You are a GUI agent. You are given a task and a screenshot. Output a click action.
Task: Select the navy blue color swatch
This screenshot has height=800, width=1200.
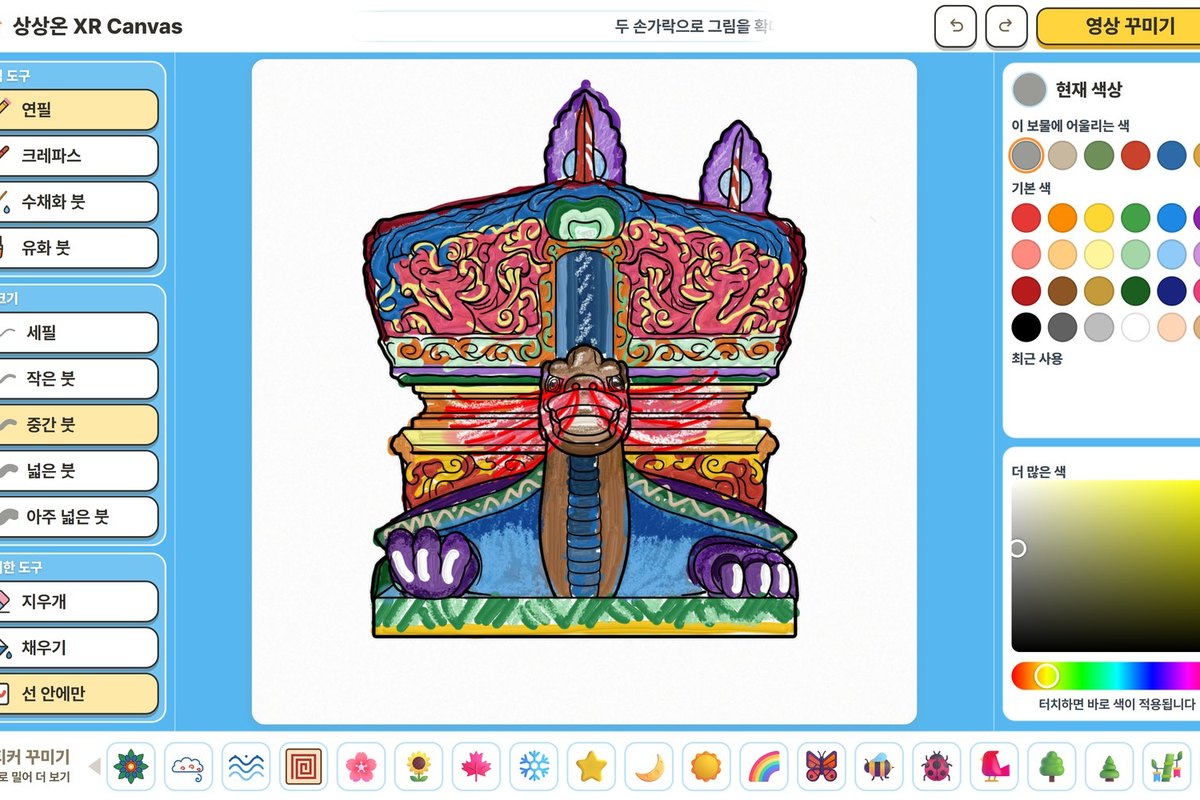(x=1171, y=291)
